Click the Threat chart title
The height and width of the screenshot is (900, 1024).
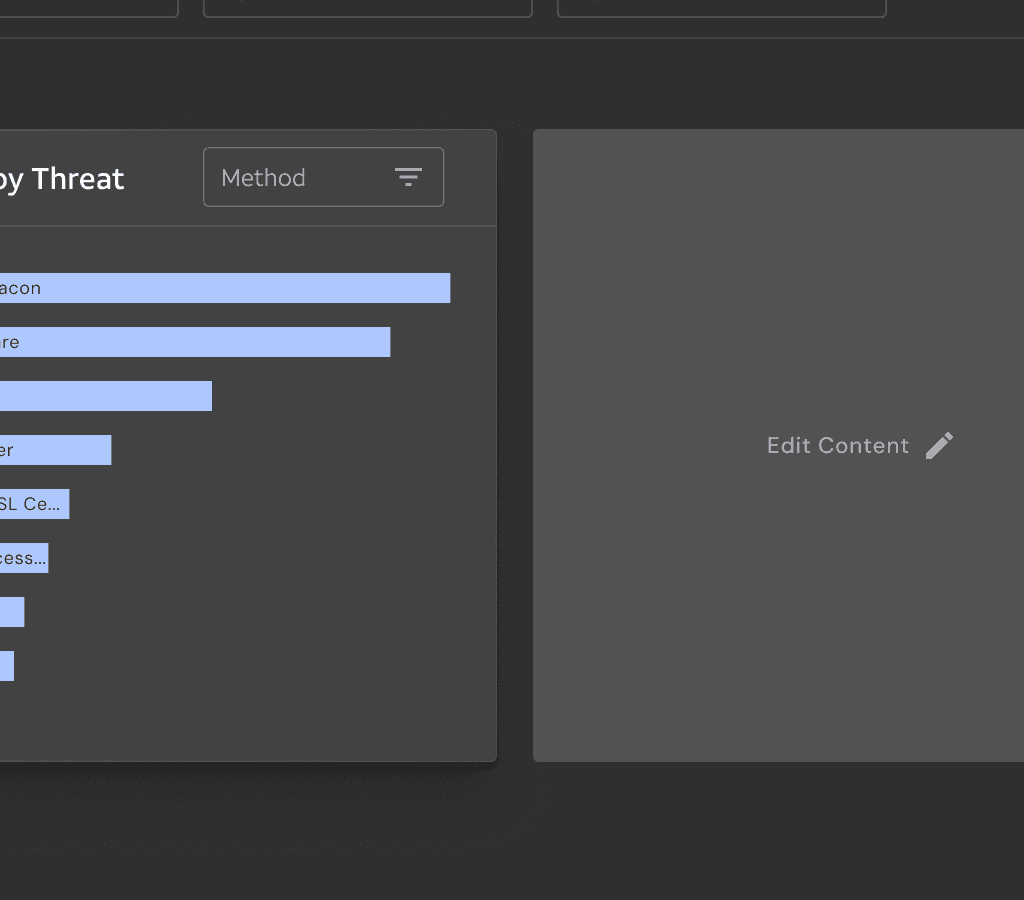(62, 178)
